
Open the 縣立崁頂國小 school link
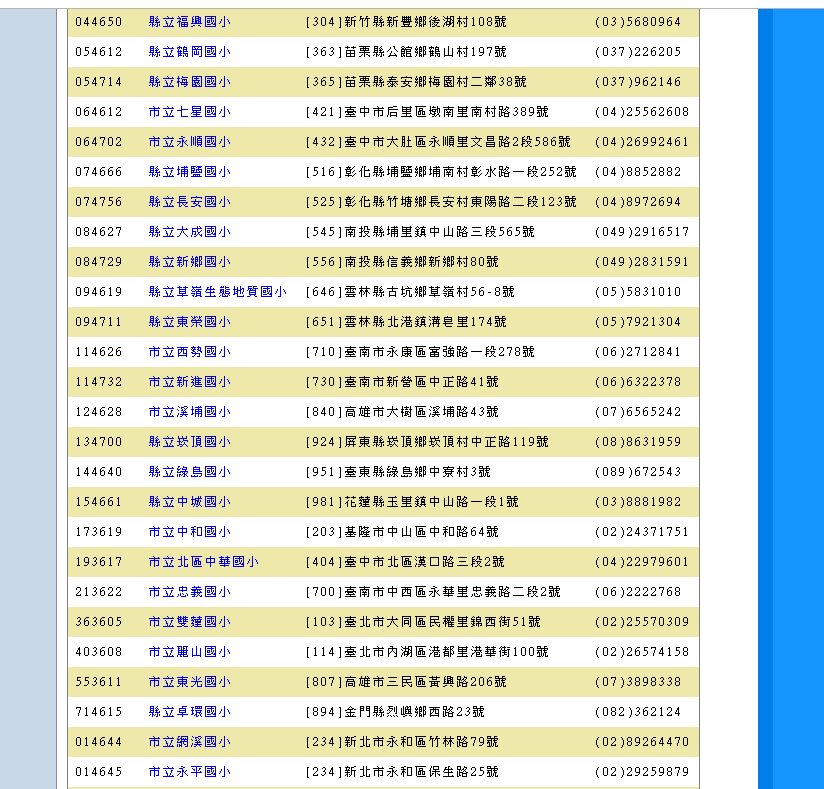[189, 442]
